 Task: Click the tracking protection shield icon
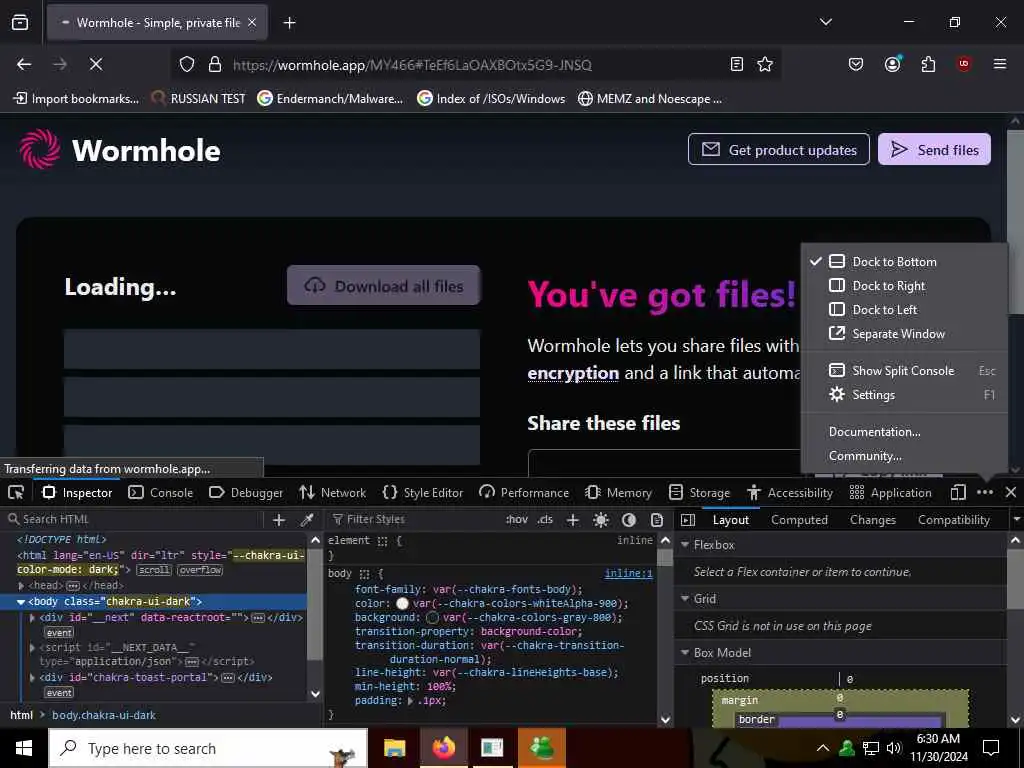187,64
